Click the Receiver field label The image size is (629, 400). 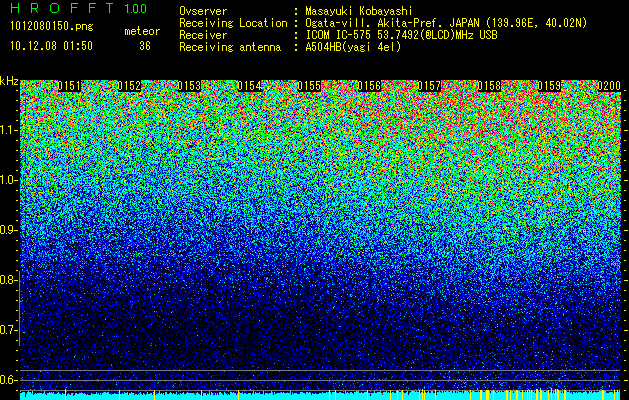pos(203,35)
